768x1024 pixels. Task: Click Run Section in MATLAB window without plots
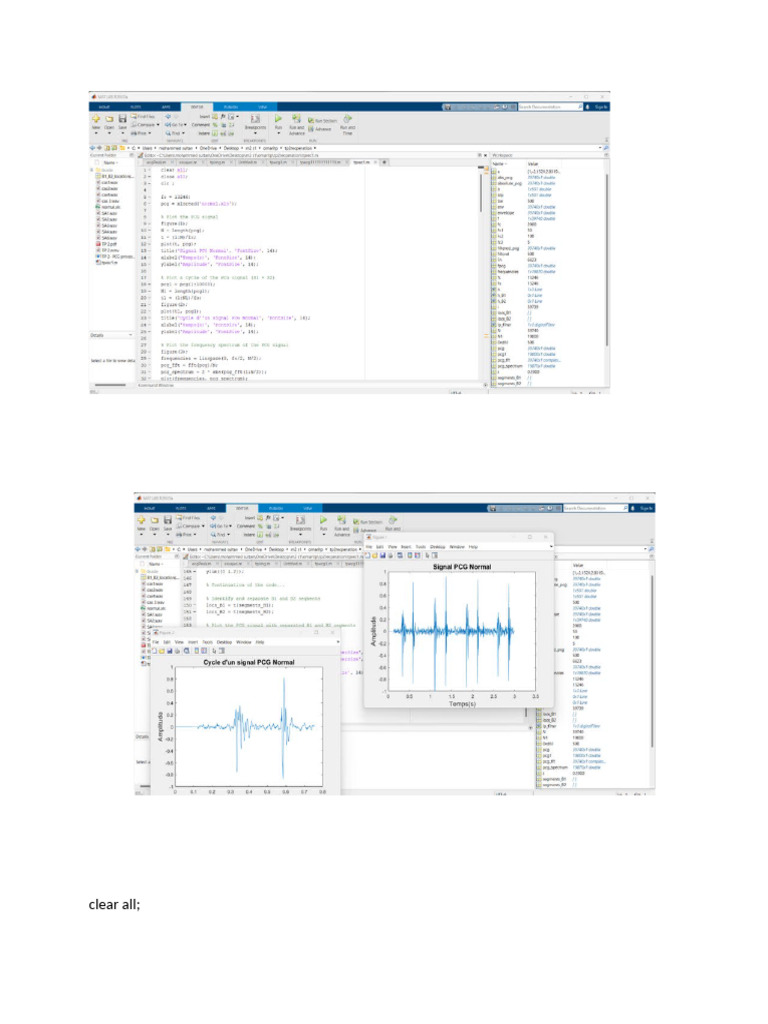(x=322, y=120)
